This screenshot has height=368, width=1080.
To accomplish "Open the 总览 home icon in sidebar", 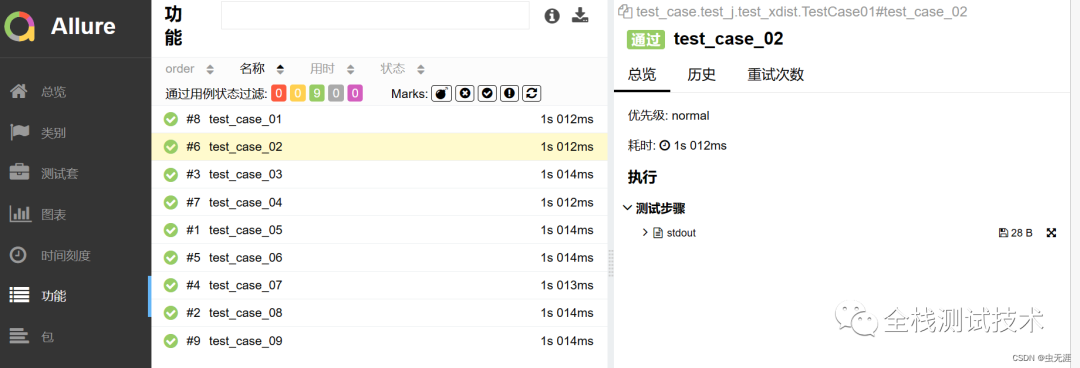I will (x=19, y=91).
